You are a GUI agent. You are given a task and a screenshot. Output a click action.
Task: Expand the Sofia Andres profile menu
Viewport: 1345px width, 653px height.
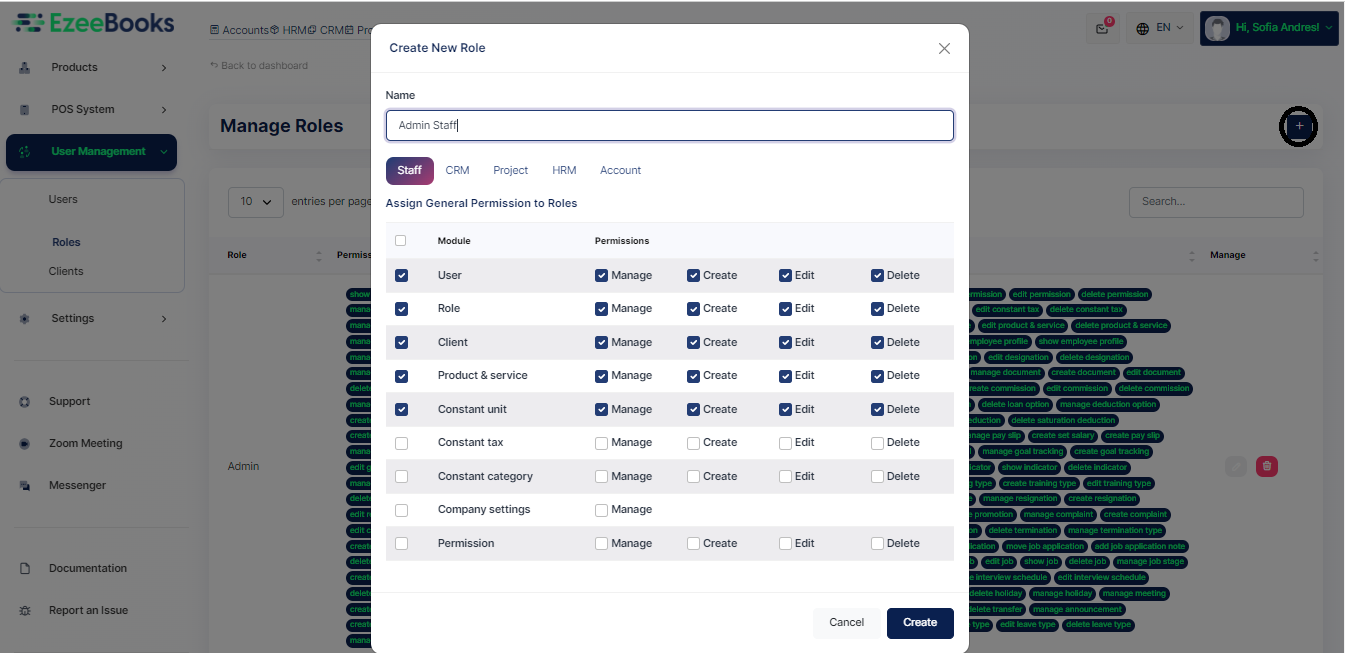[x=1268, y=28]
